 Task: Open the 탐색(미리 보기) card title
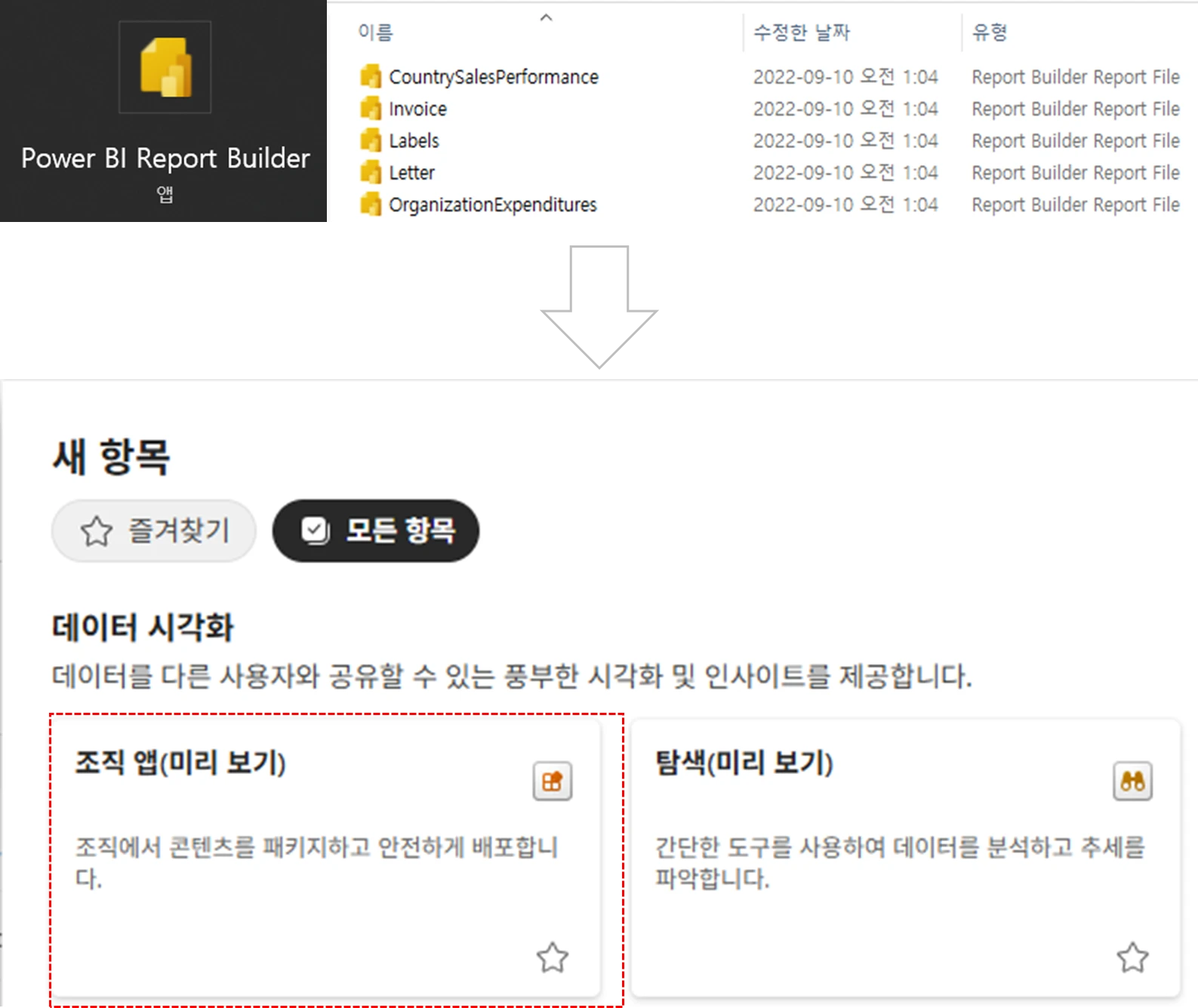pyautogui.click(x=744, y=763)
